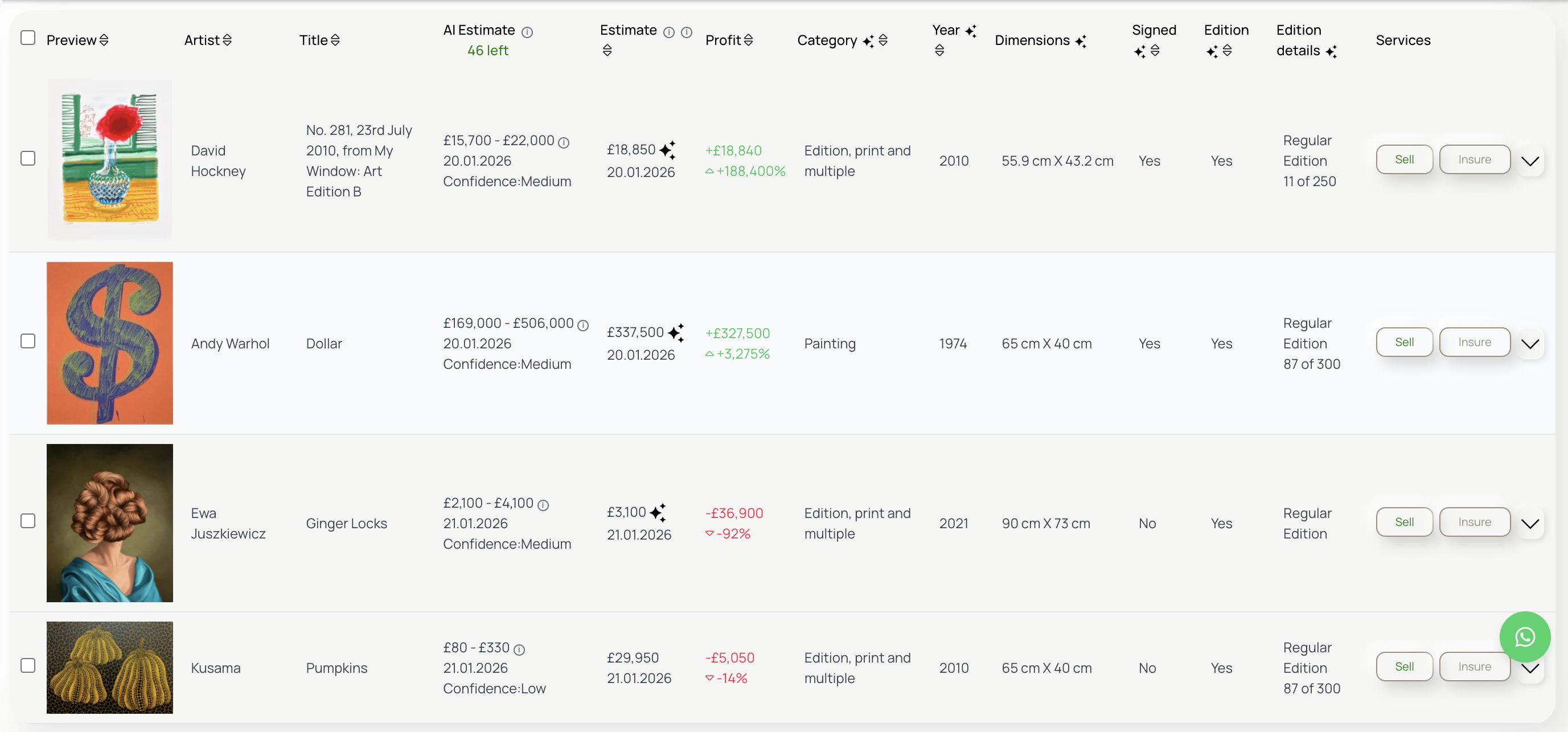Image resolution: width=1568 pixels, height=732 pixels.
Task: Click the sparkle icon next to Dimensions
Action: [x=1081, y=41]
